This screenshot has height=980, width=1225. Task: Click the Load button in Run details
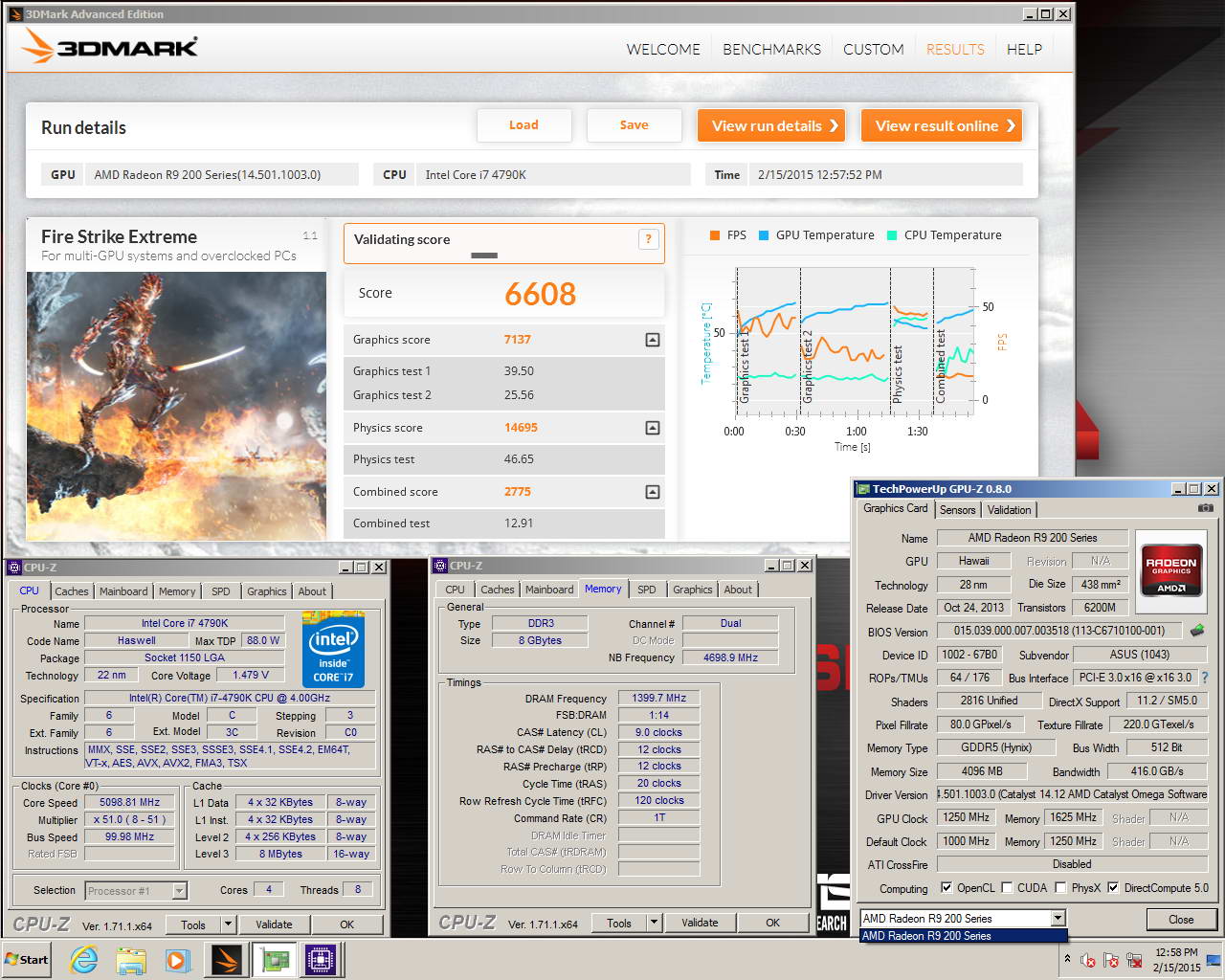click(x=523, y=125)
